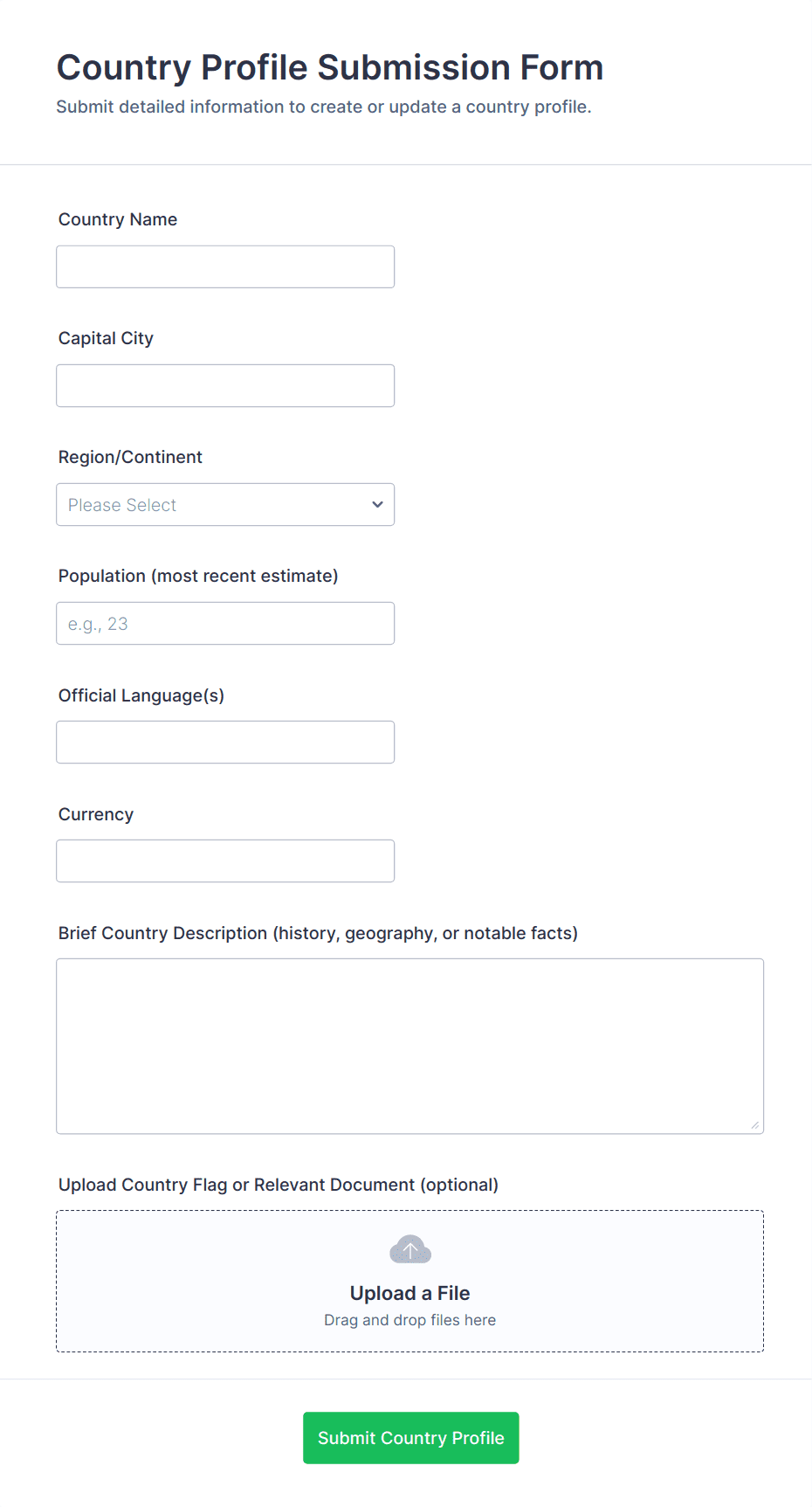Click the Country Profile Submission Form heading
Viewport: 812px width, 1507px height.
[x=330, y=67]
